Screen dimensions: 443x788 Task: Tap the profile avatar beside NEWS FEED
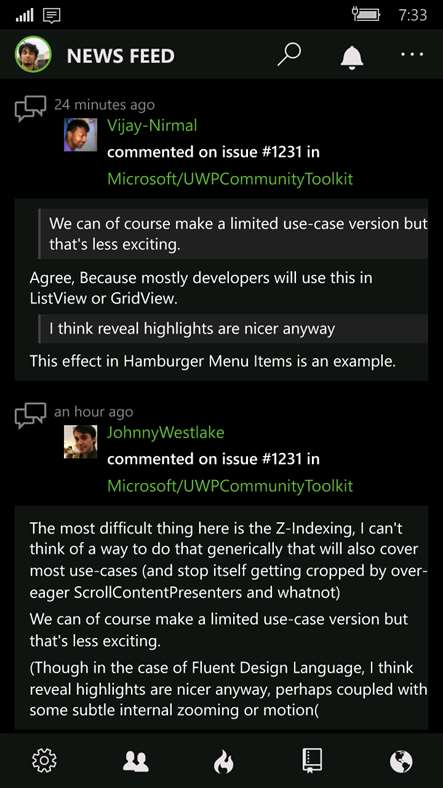tap(33, 54)
